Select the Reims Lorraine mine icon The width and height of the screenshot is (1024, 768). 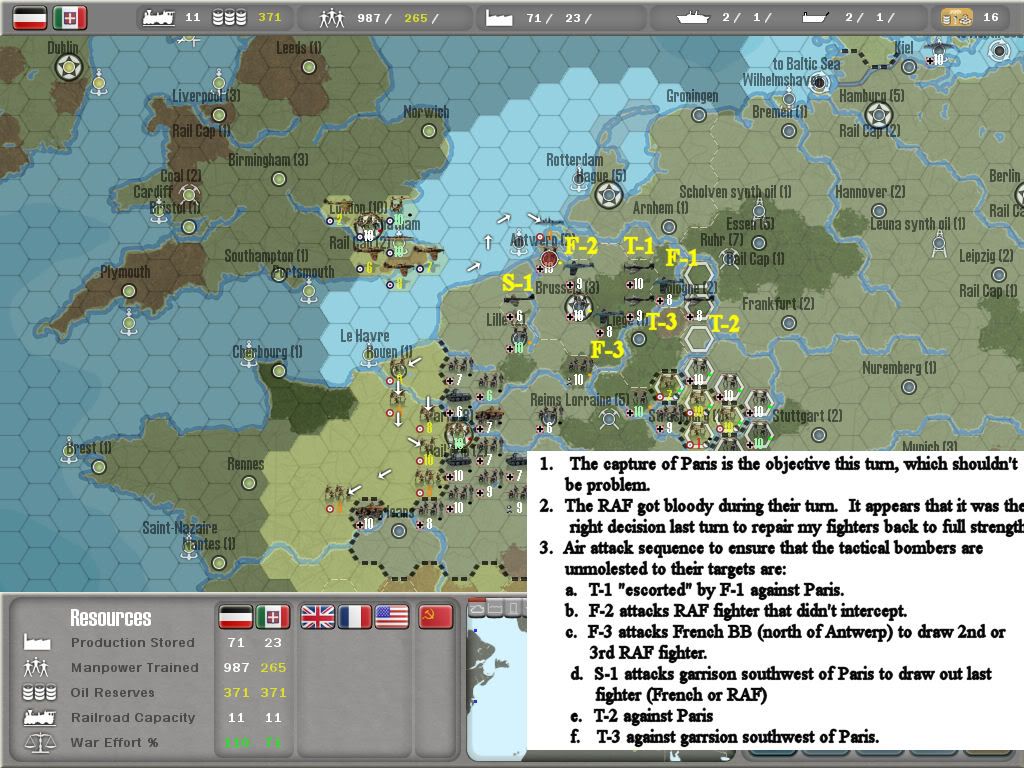coord(609,418)
